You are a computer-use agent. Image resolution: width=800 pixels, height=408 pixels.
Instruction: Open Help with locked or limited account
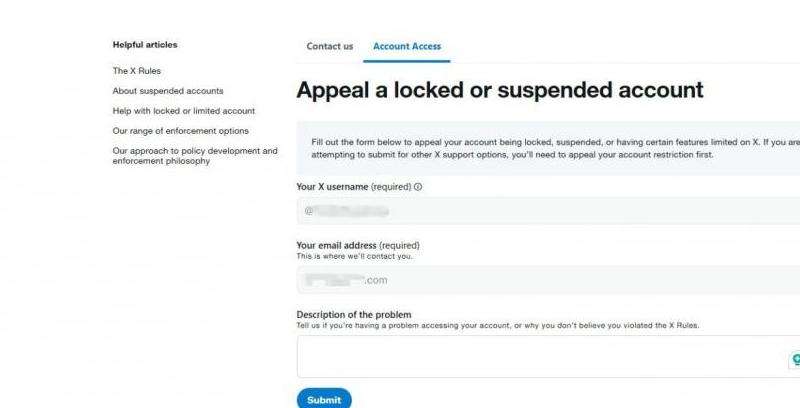[184, 111]
